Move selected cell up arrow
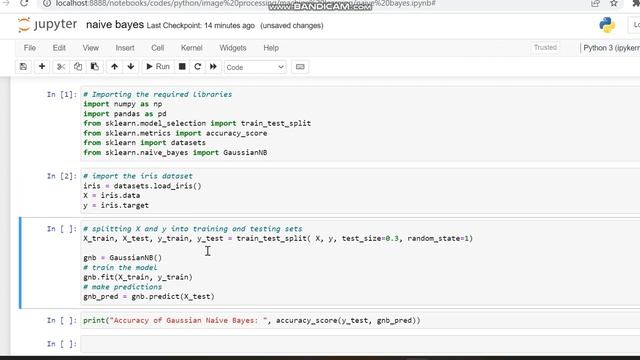640x360 pixels. pyautogui.click(x=114, y=67)
